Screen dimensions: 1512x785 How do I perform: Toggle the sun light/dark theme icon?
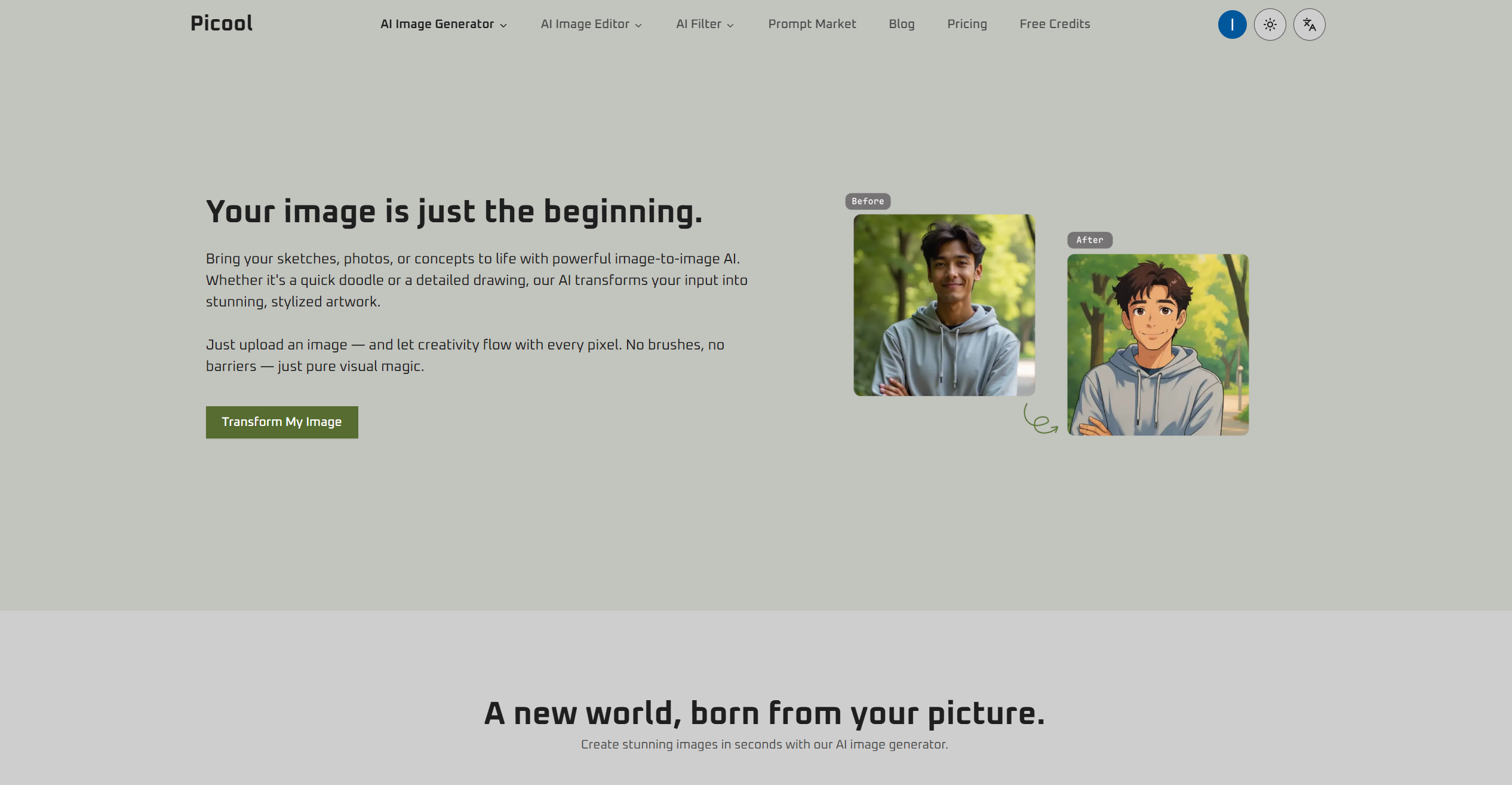pyautogui.click(x=1270, y=24)
